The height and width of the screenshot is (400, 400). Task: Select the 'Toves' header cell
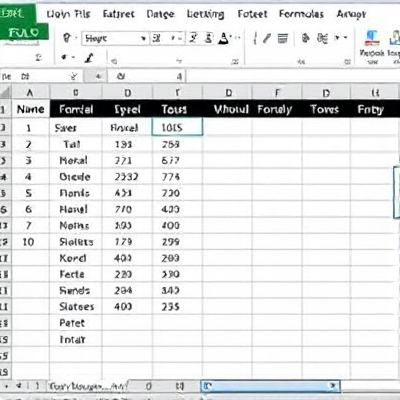[x=326, y=109]
